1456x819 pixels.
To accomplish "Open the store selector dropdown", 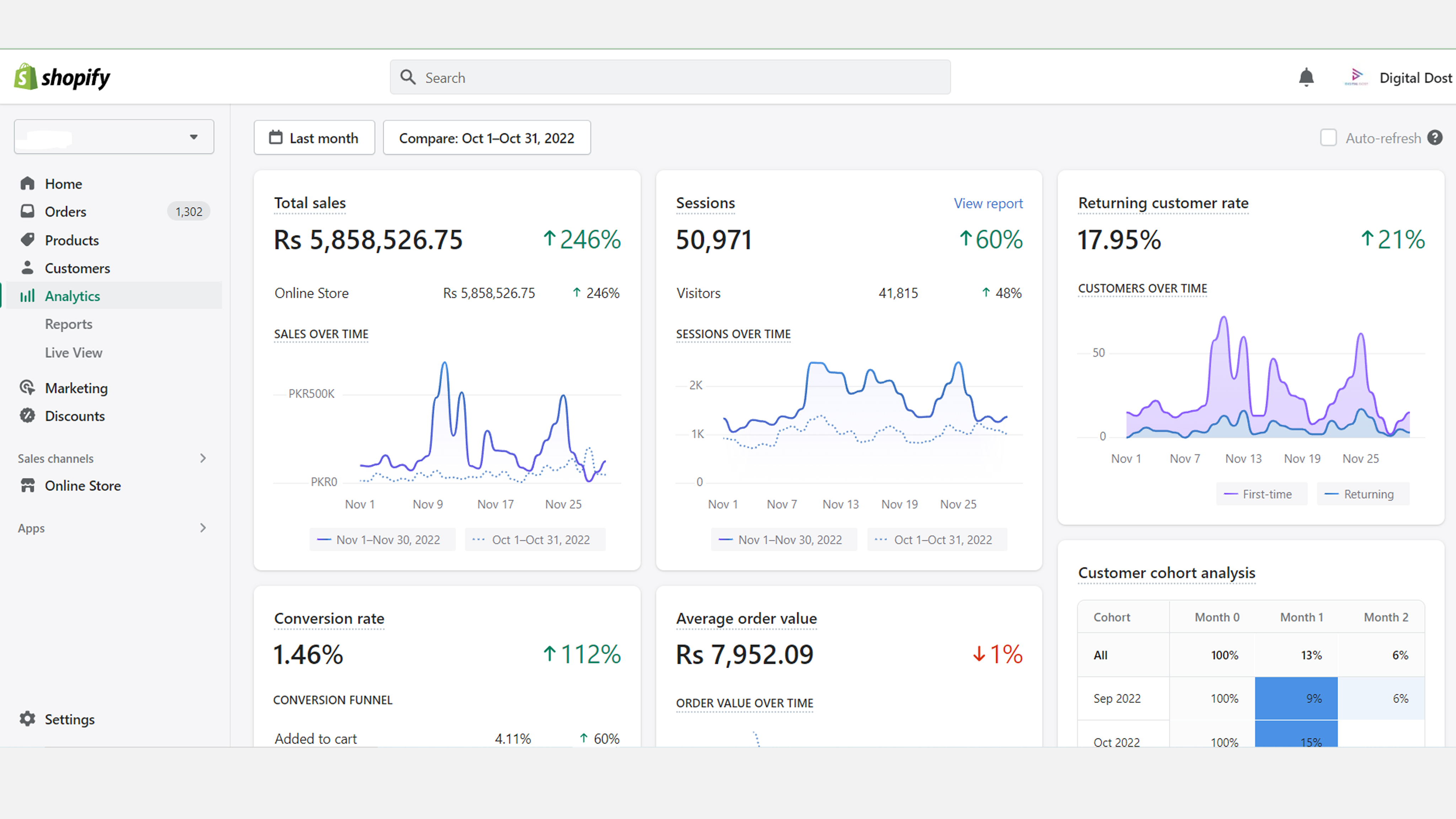I will click(x=114, y=136).
